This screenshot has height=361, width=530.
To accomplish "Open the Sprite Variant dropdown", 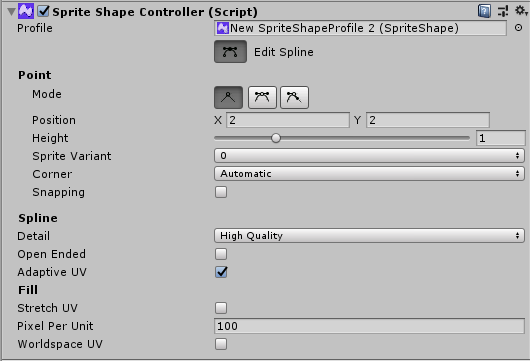I will (x=369, y=155).
